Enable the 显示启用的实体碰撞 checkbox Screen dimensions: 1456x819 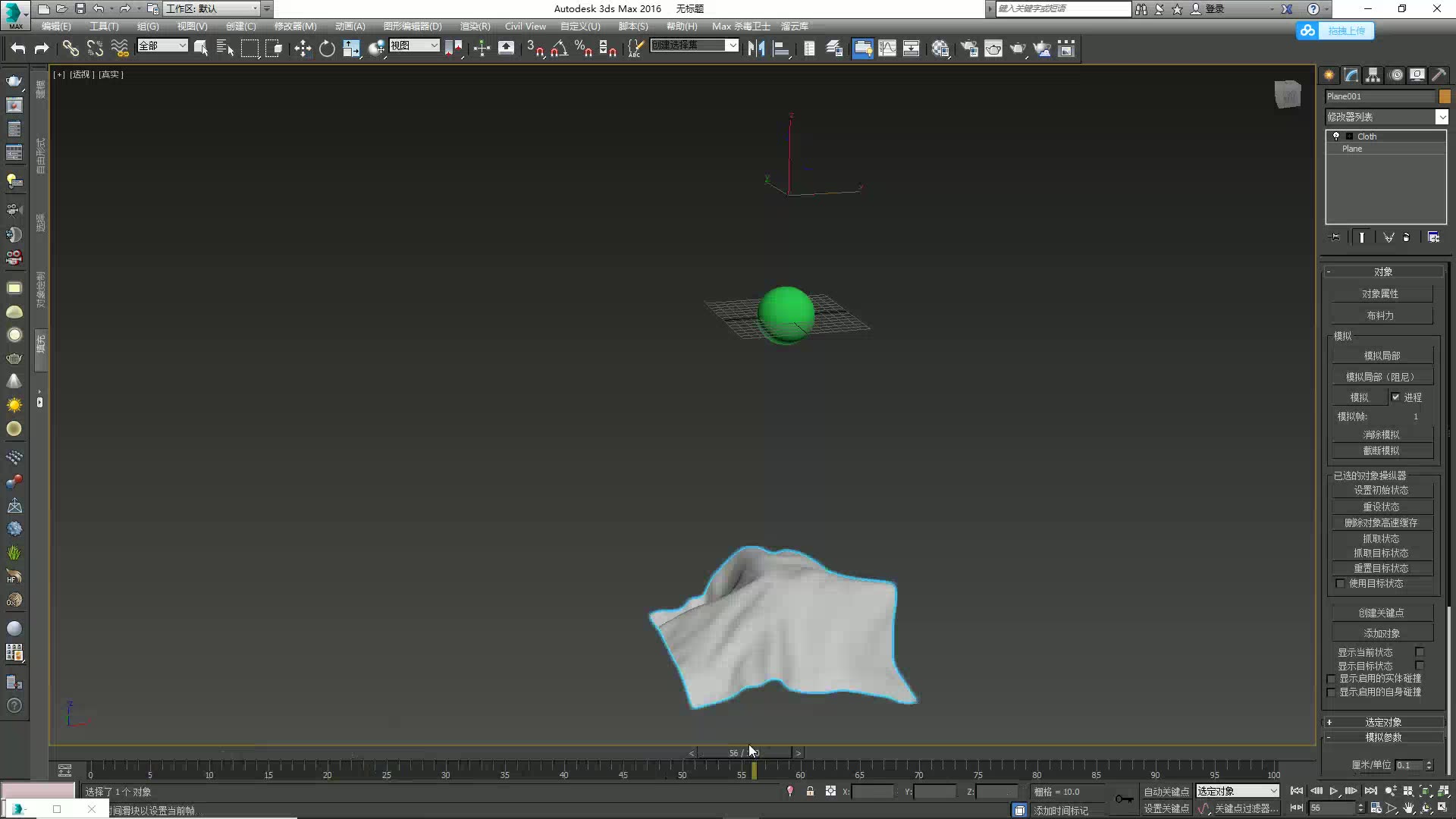[1331, 679]
